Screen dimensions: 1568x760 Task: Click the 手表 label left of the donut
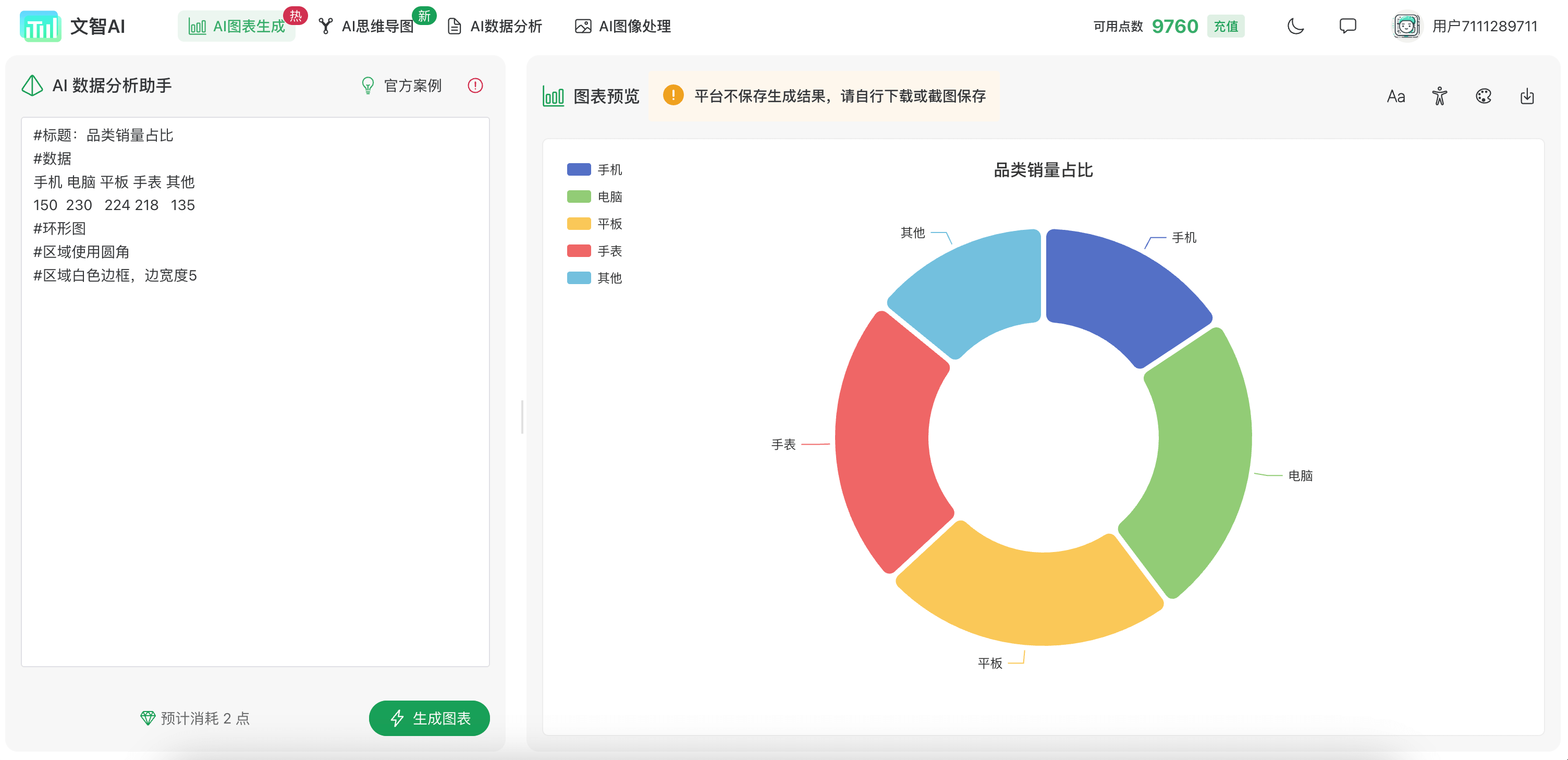783,445
